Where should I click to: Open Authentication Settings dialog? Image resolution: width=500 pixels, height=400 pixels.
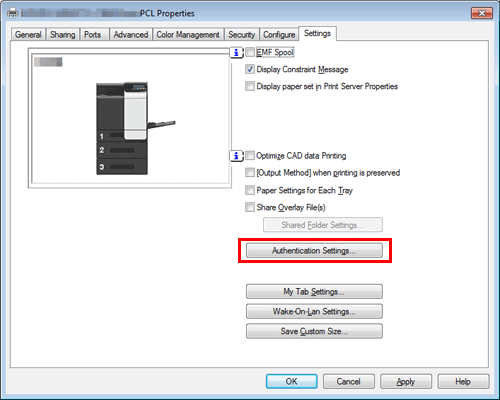(x=314, y=251)
